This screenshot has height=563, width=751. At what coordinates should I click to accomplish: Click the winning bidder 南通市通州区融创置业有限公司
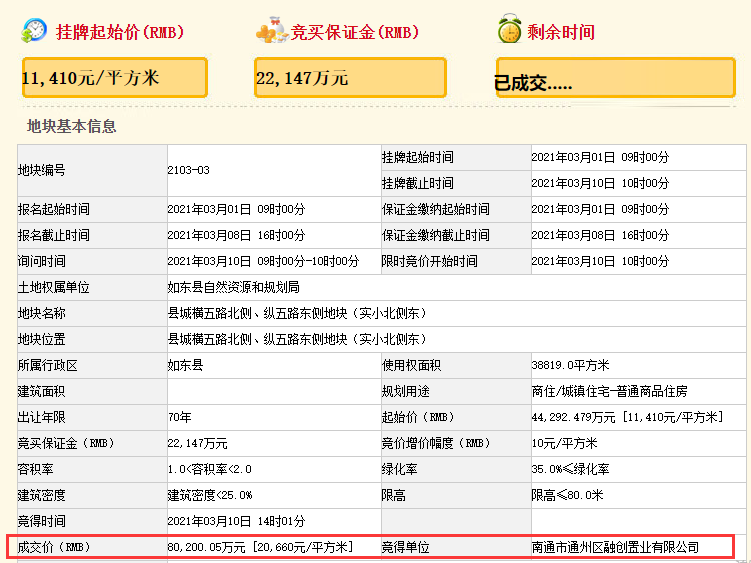[x=615, y=547]
